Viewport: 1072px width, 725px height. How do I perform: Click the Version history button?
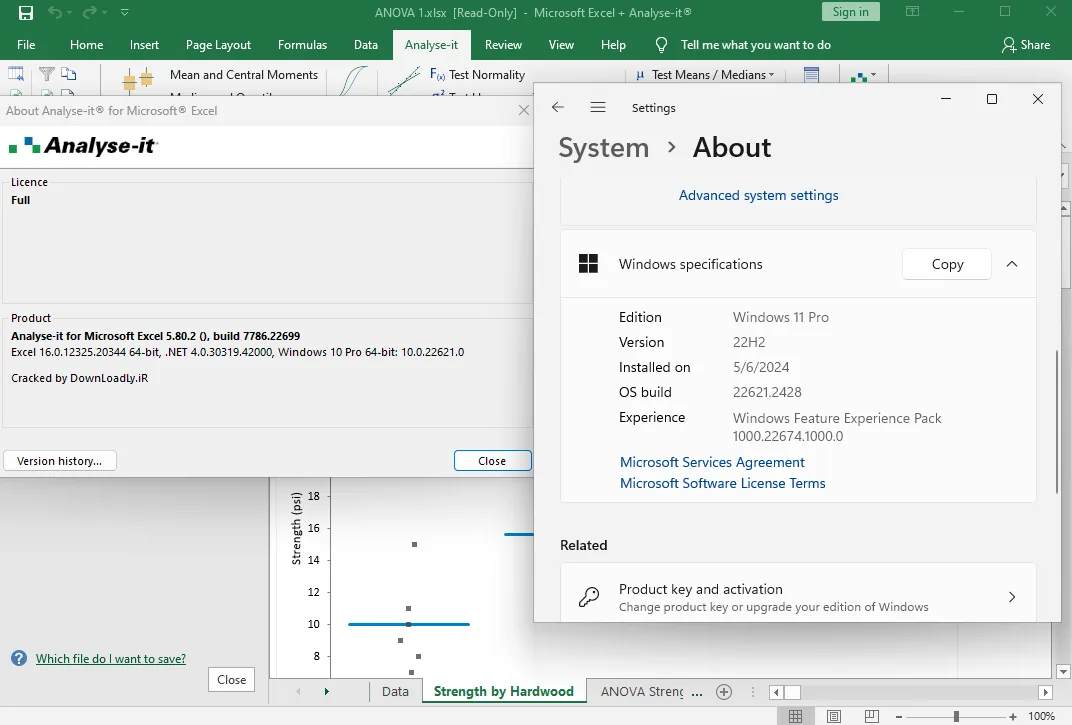click(x=59, y=461)
